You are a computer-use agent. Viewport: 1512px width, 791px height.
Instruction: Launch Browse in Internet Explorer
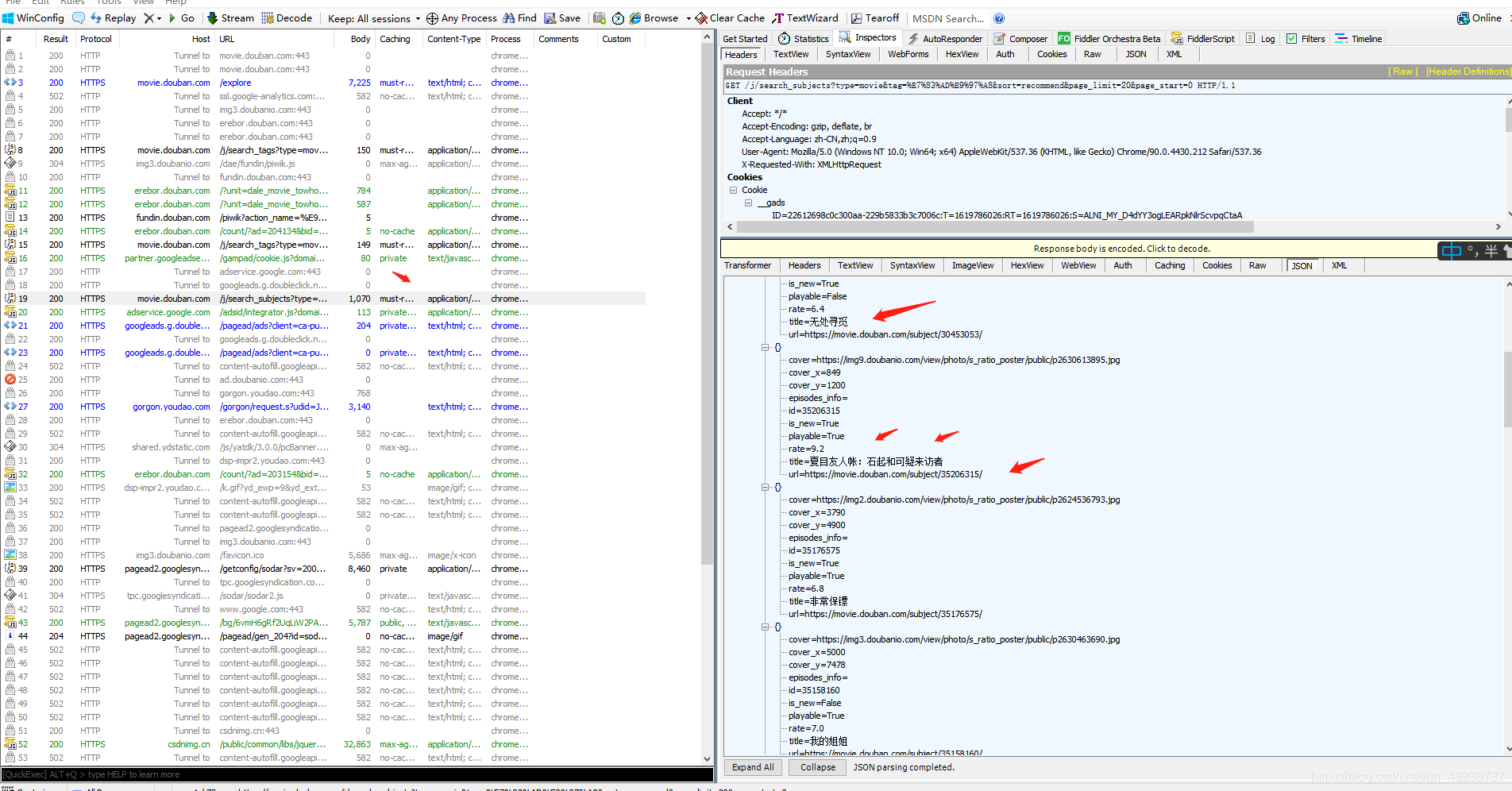tap(654, 18)
